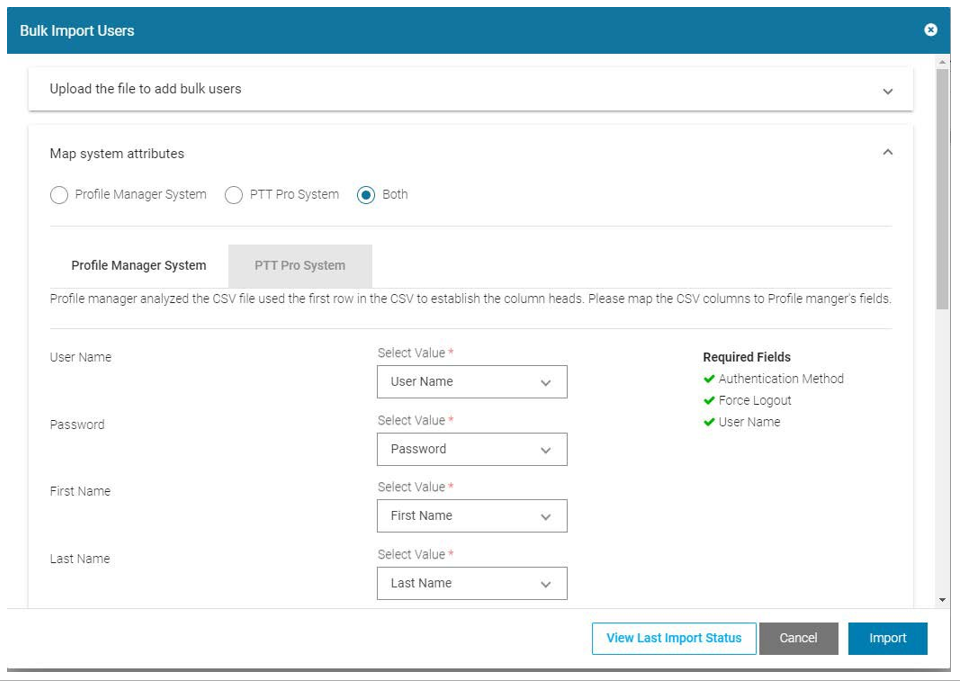The width and height of the screenshot is (960, 690).
Task: Select the Both radio button
Action: coord(366,195)
